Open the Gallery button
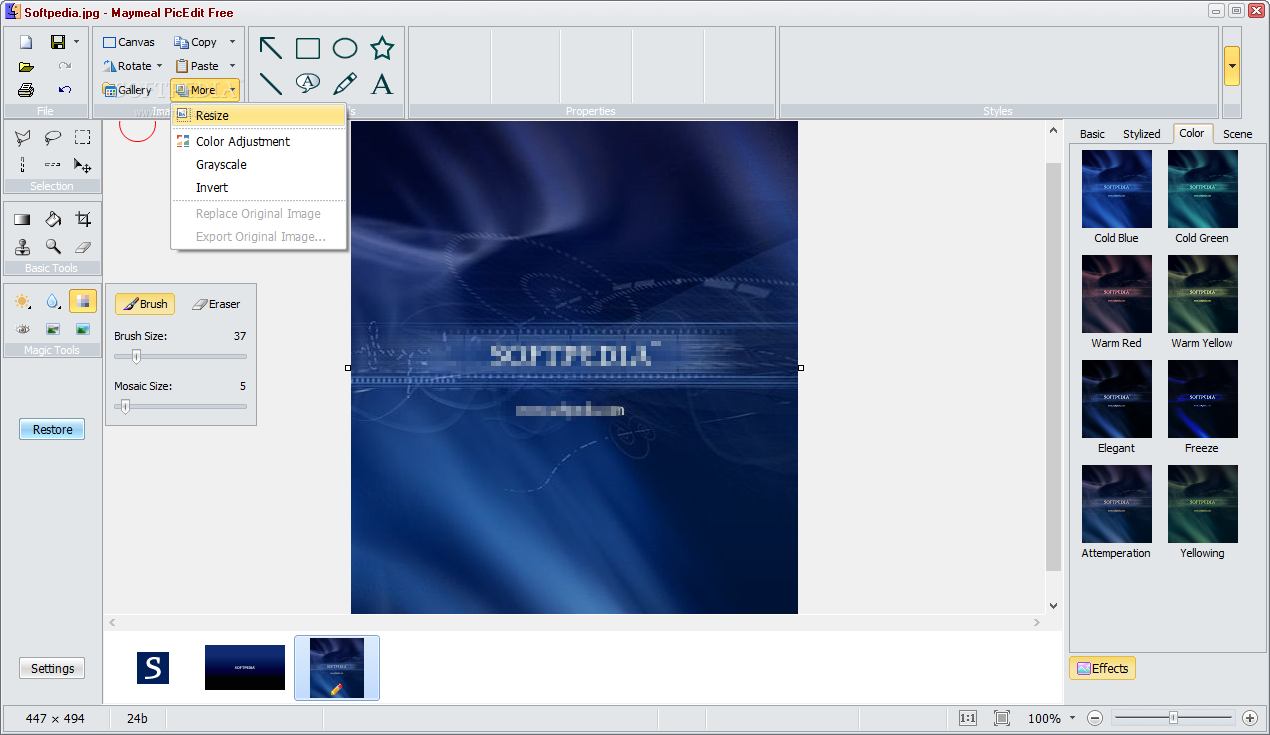The height and width of the screenshot is (735, 1270). point(127,90)
